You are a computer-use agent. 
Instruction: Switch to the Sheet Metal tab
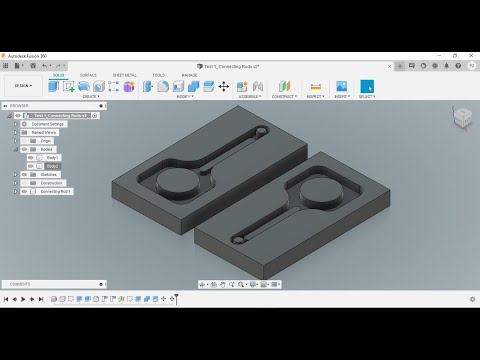pyautogui.click(x=125, y=75)
